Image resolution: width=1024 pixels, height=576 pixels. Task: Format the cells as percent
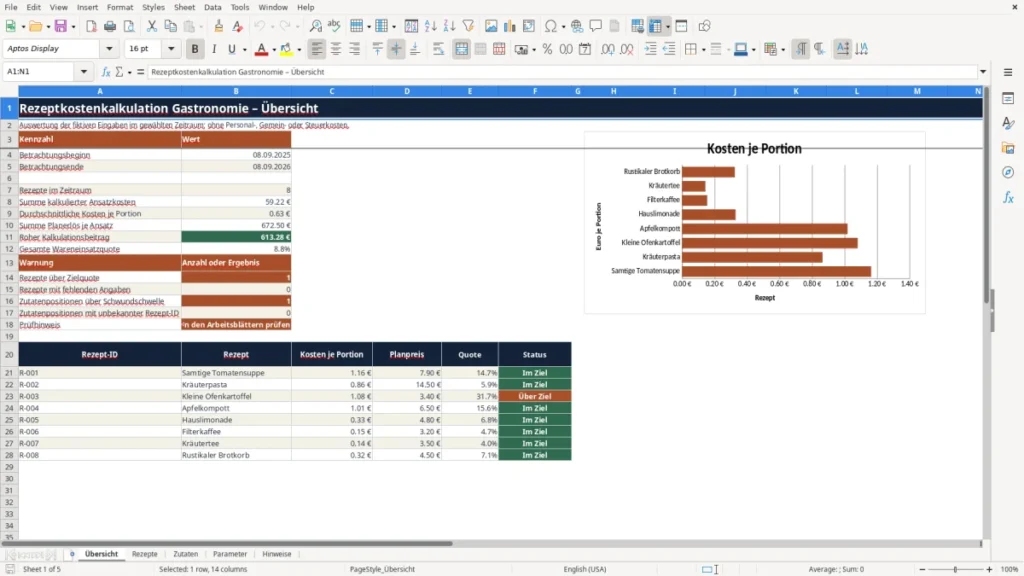(x=547, y=49)
